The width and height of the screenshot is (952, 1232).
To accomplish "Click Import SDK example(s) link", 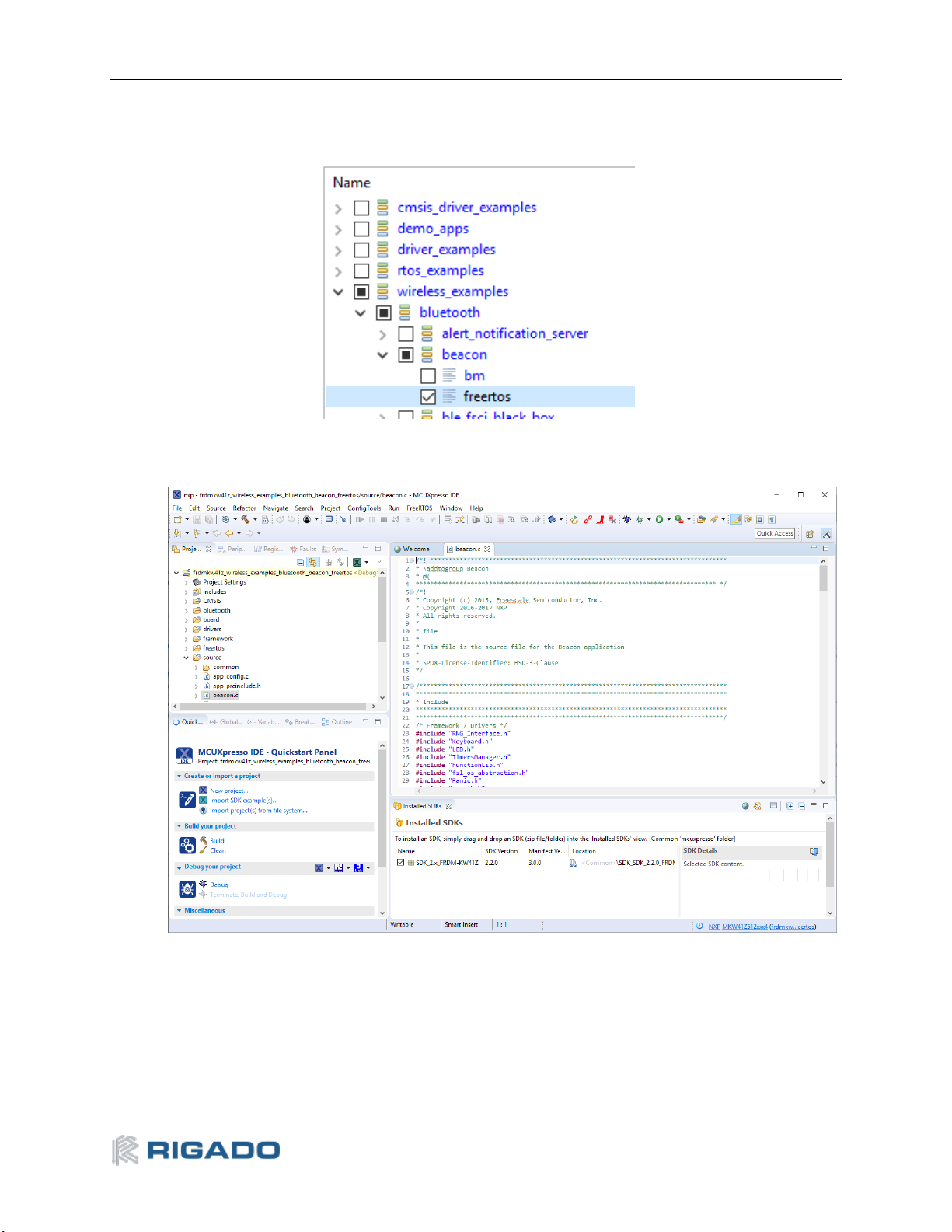I will pos(243,801).
